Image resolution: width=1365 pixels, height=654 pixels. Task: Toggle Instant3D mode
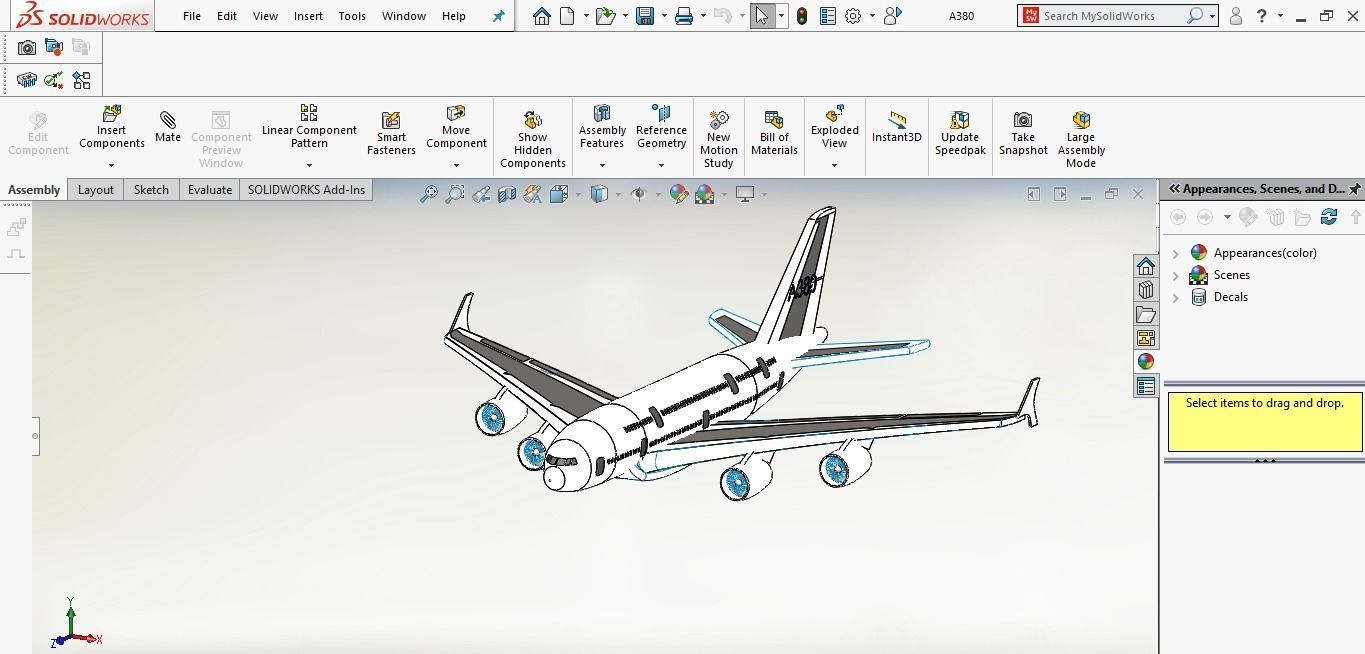[x=896, y=127]
